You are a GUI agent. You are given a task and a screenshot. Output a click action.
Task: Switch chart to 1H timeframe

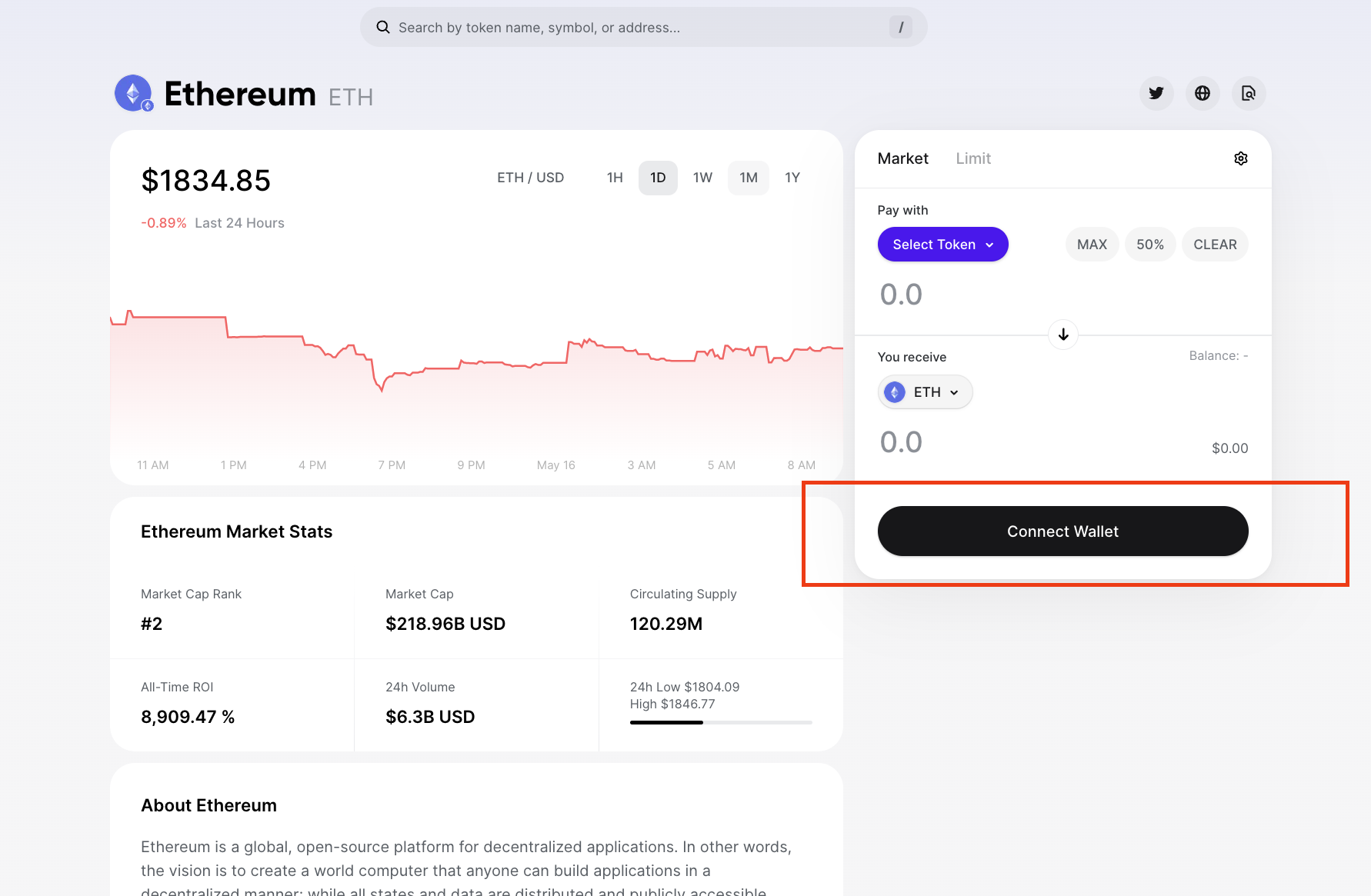(615, 178)
